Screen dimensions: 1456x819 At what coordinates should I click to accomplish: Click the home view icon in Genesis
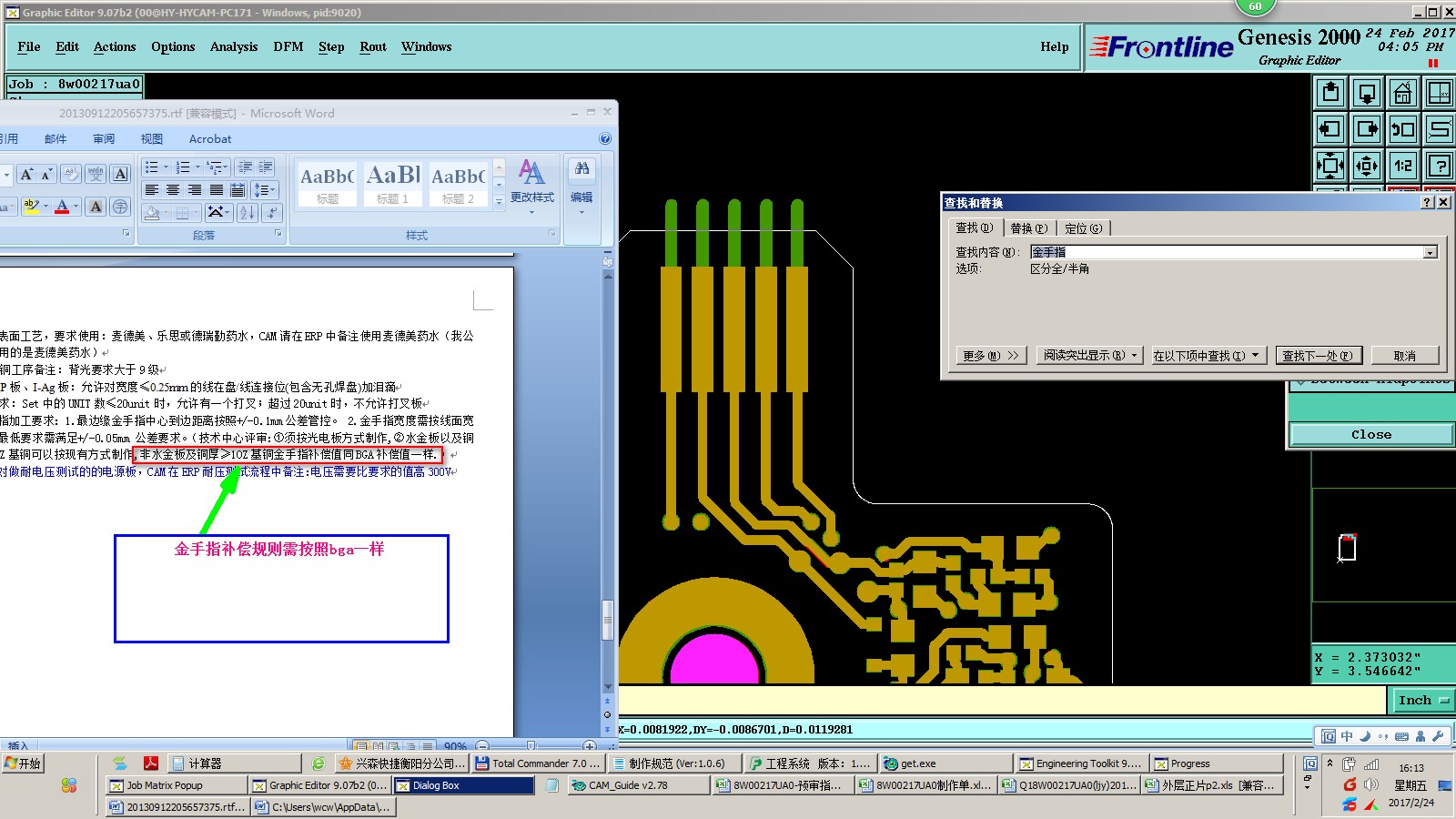(x=1403, y=93)
